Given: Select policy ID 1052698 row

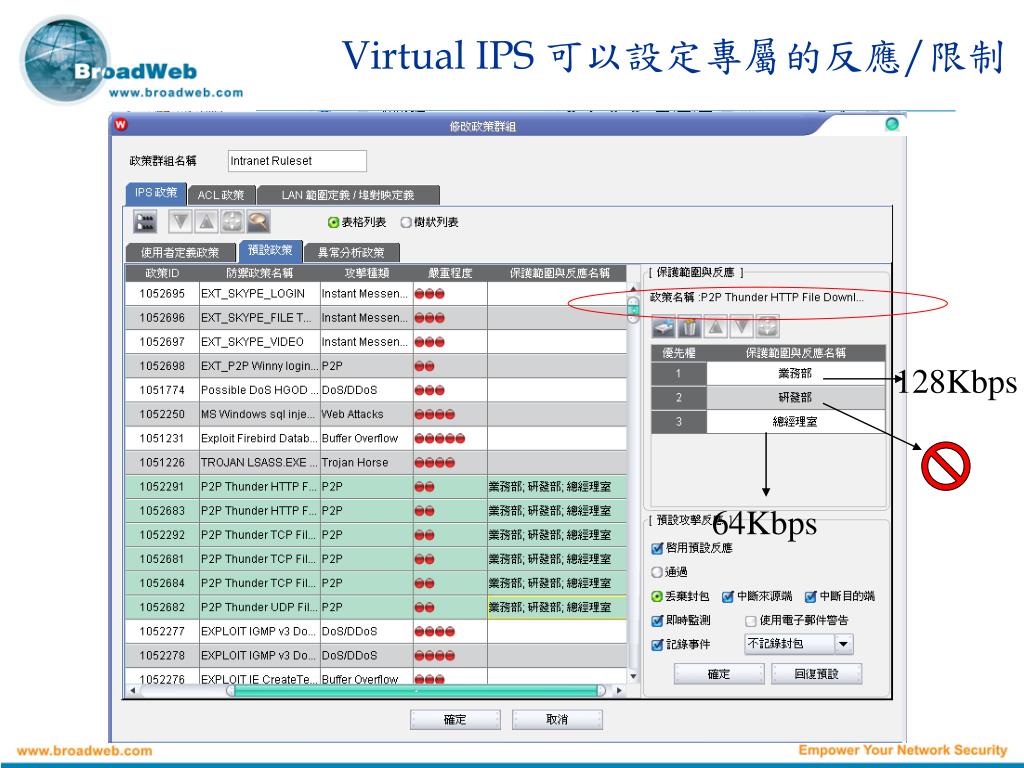Looking at the screenshot, I should [x=376, y=366].
